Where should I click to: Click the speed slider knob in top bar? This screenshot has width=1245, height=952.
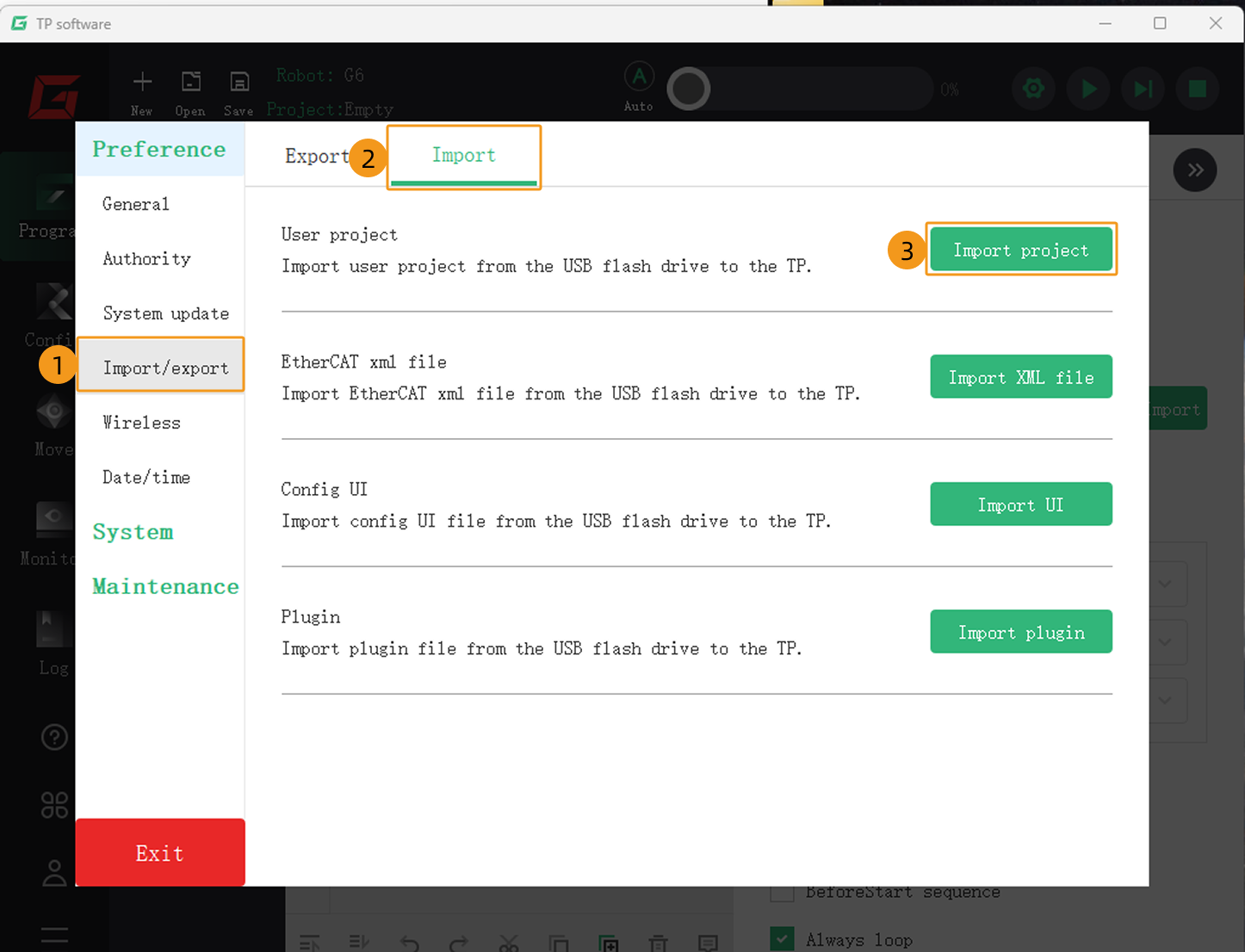click(689, 89)
